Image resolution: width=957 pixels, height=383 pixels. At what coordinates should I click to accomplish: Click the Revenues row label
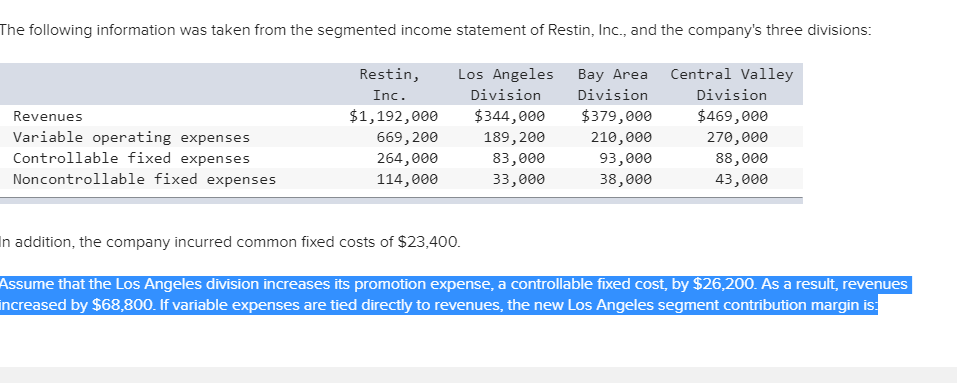click(x=48, y=116)
